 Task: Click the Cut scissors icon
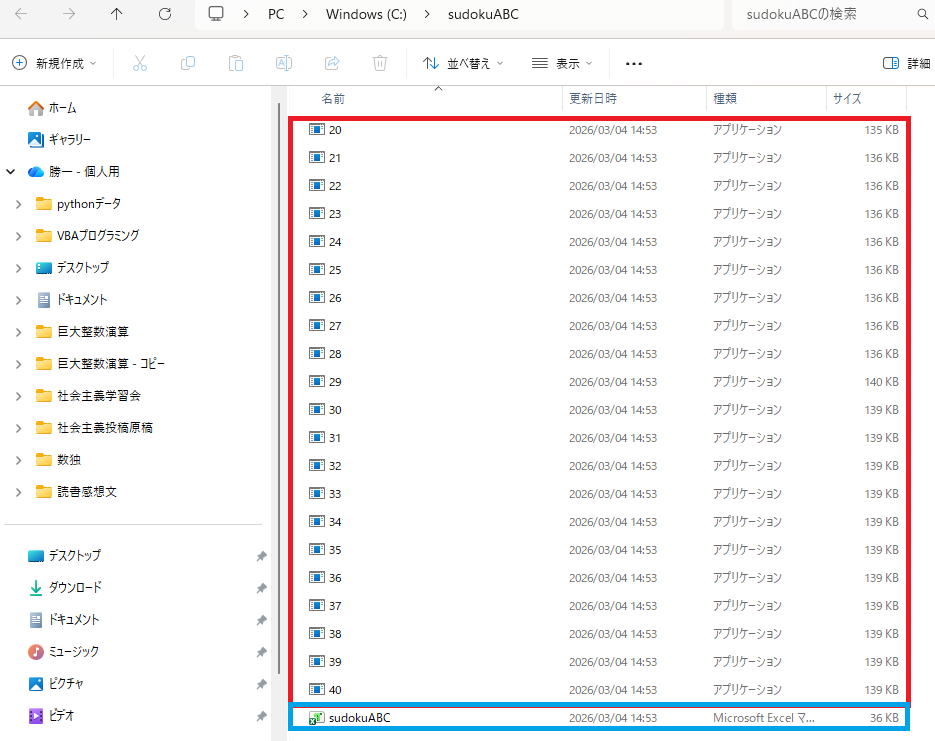coord(140,63)
